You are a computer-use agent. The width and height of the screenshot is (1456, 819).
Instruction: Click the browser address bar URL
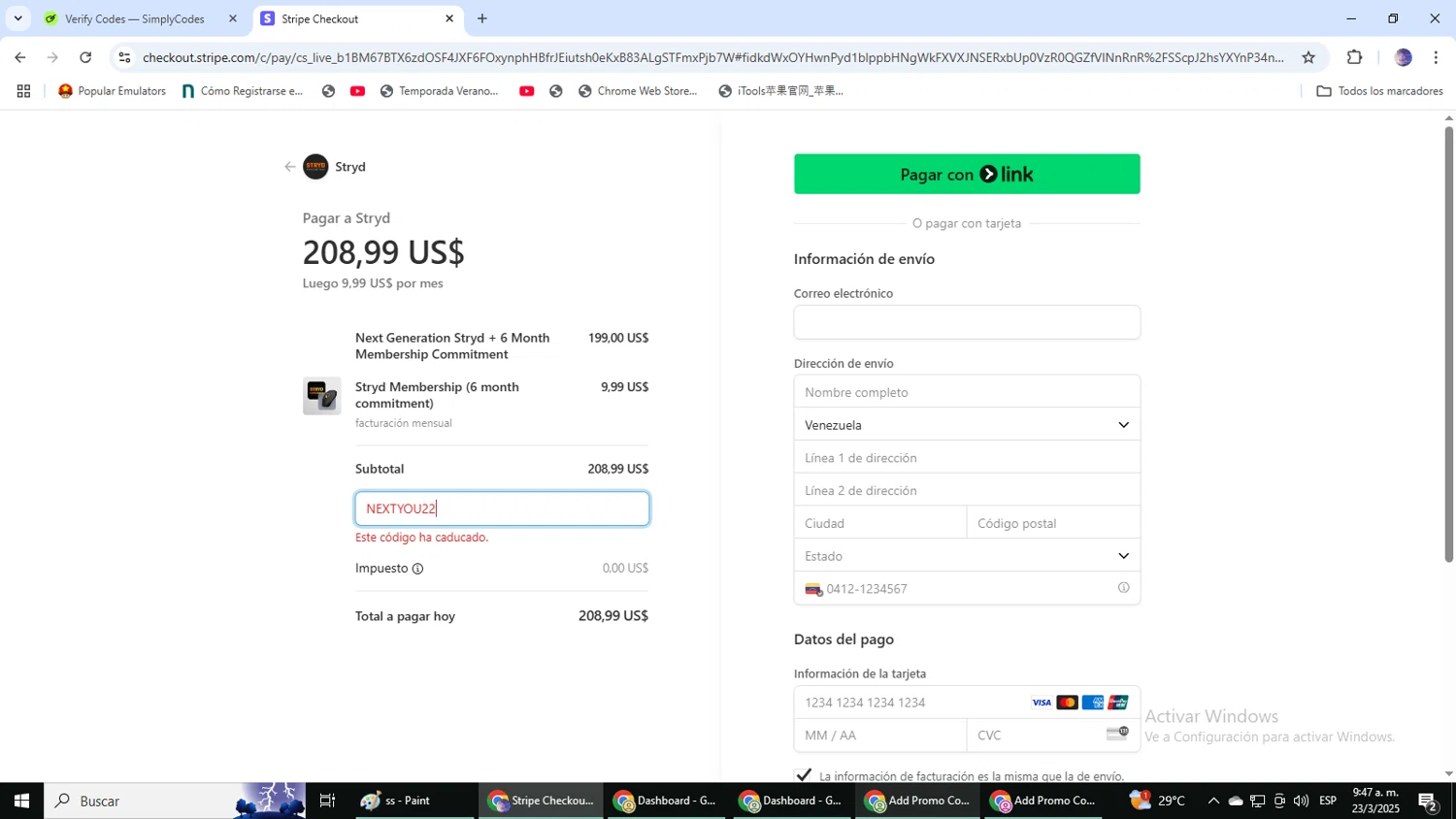[713, 57]
